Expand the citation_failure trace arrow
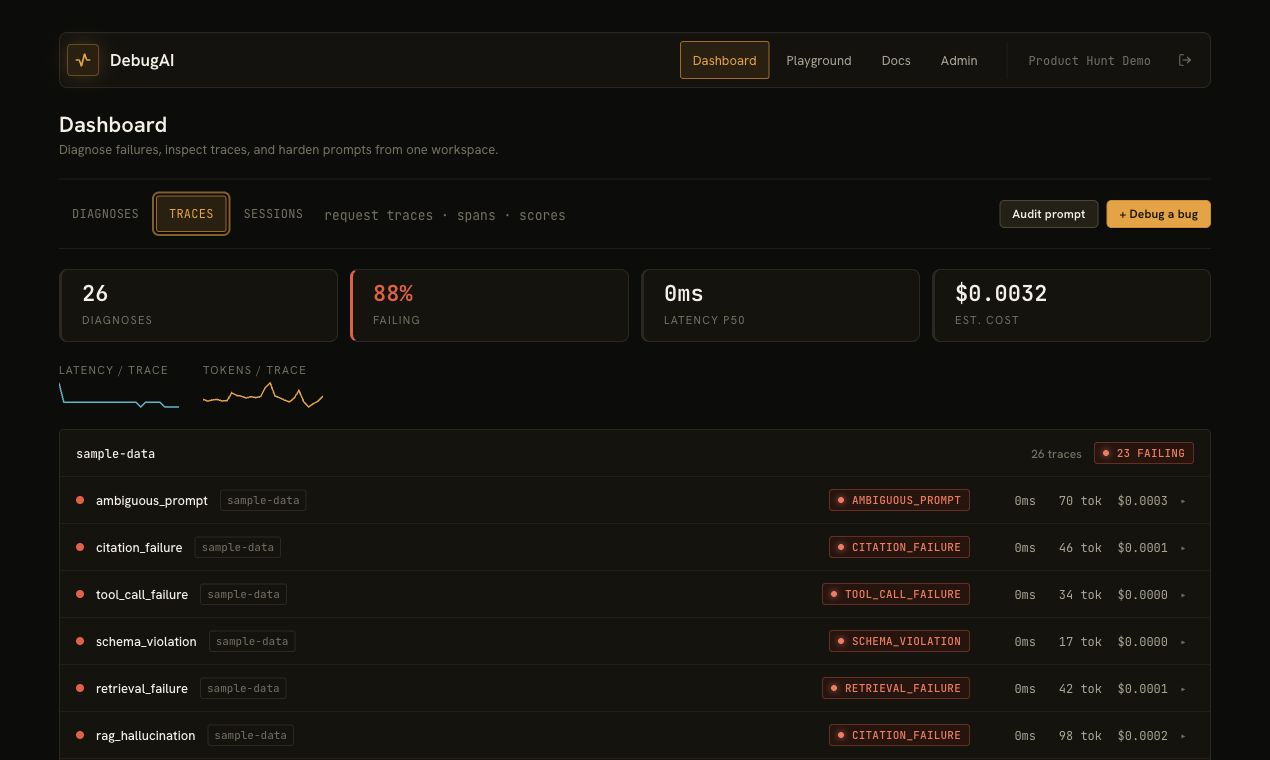Viewport: 1270px width, 760px height. (x=1183, y=548)
